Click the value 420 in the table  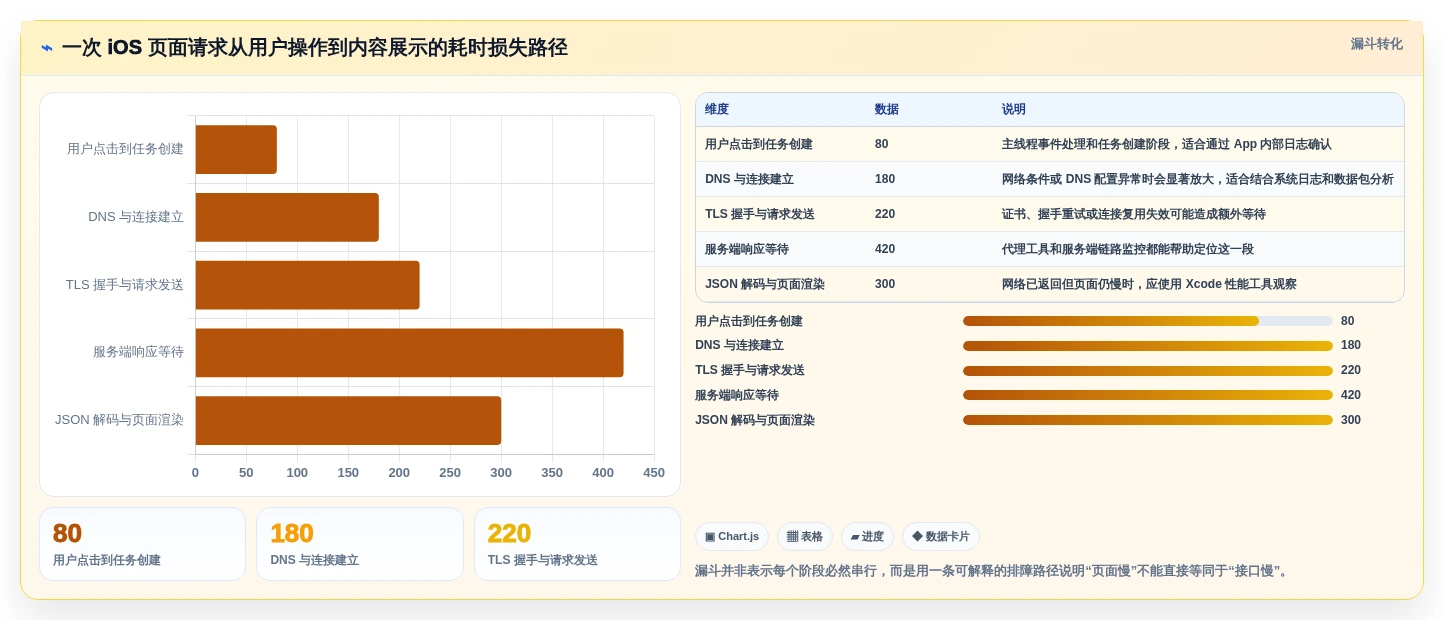(885, 249)
